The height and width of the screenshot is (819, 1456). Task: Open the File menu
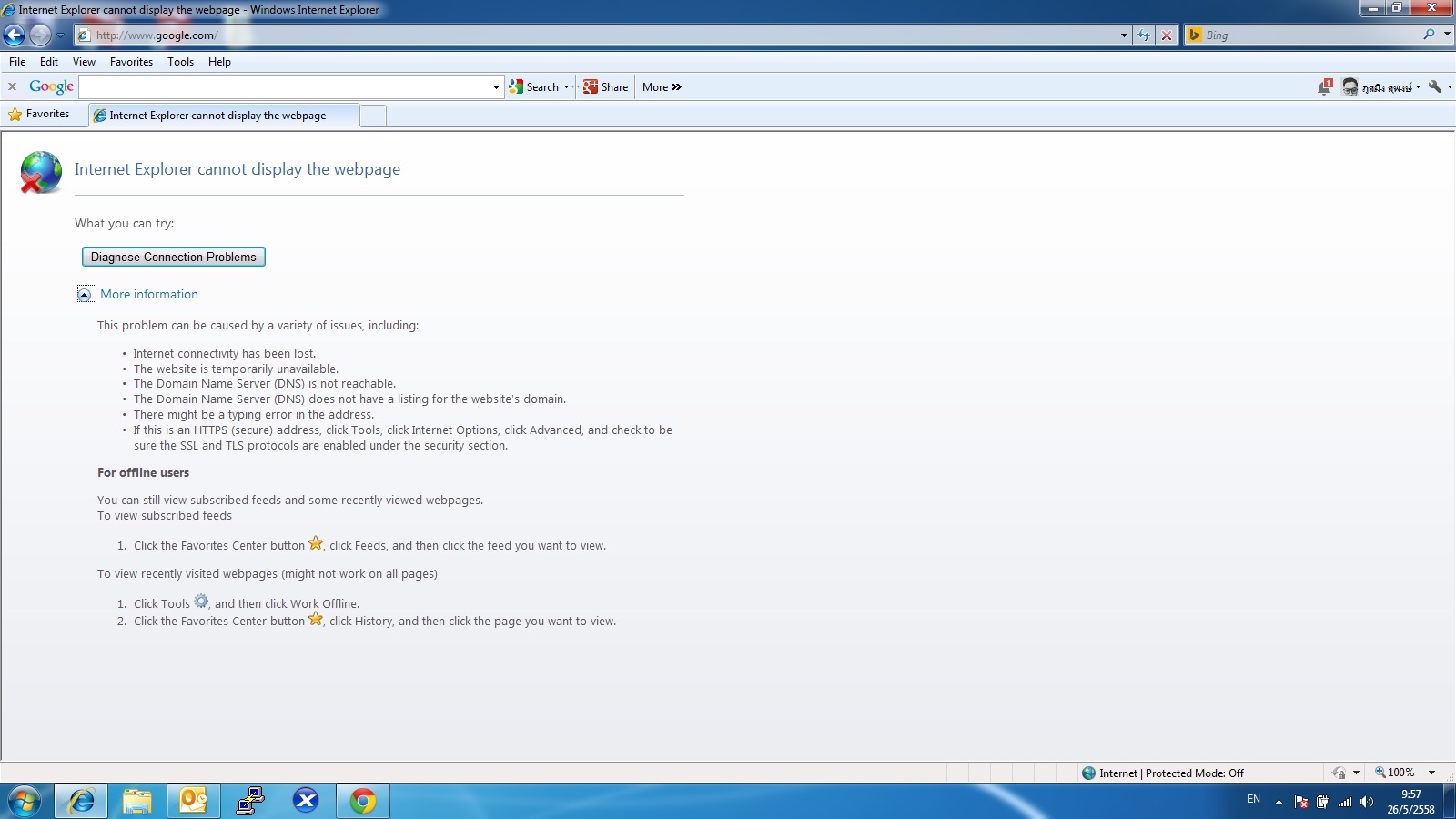[17, 62]
